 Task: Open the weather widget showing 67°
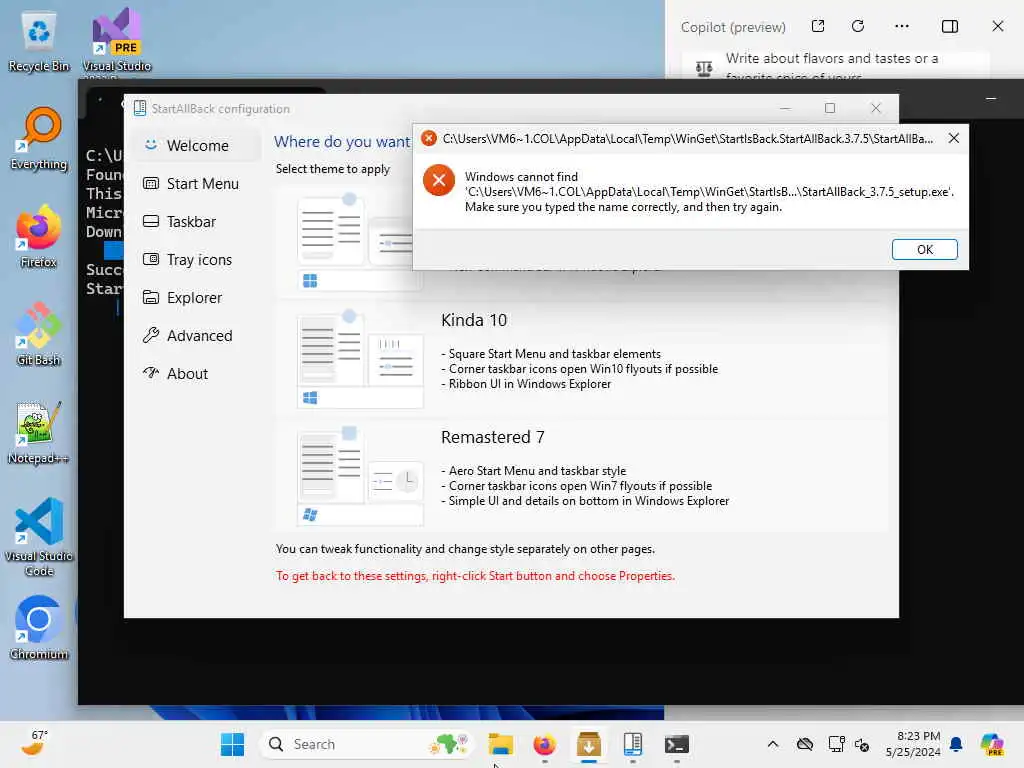[x=34, y=743]
